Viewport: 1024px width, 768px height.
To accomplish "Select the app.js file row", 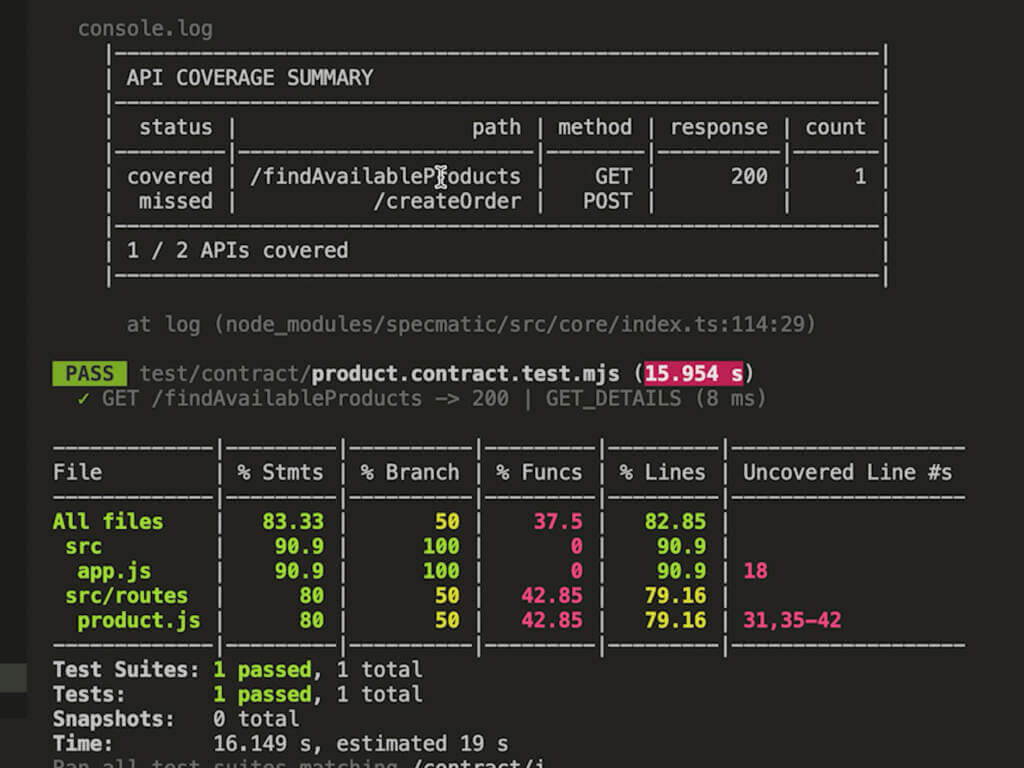I will (114, 571).
